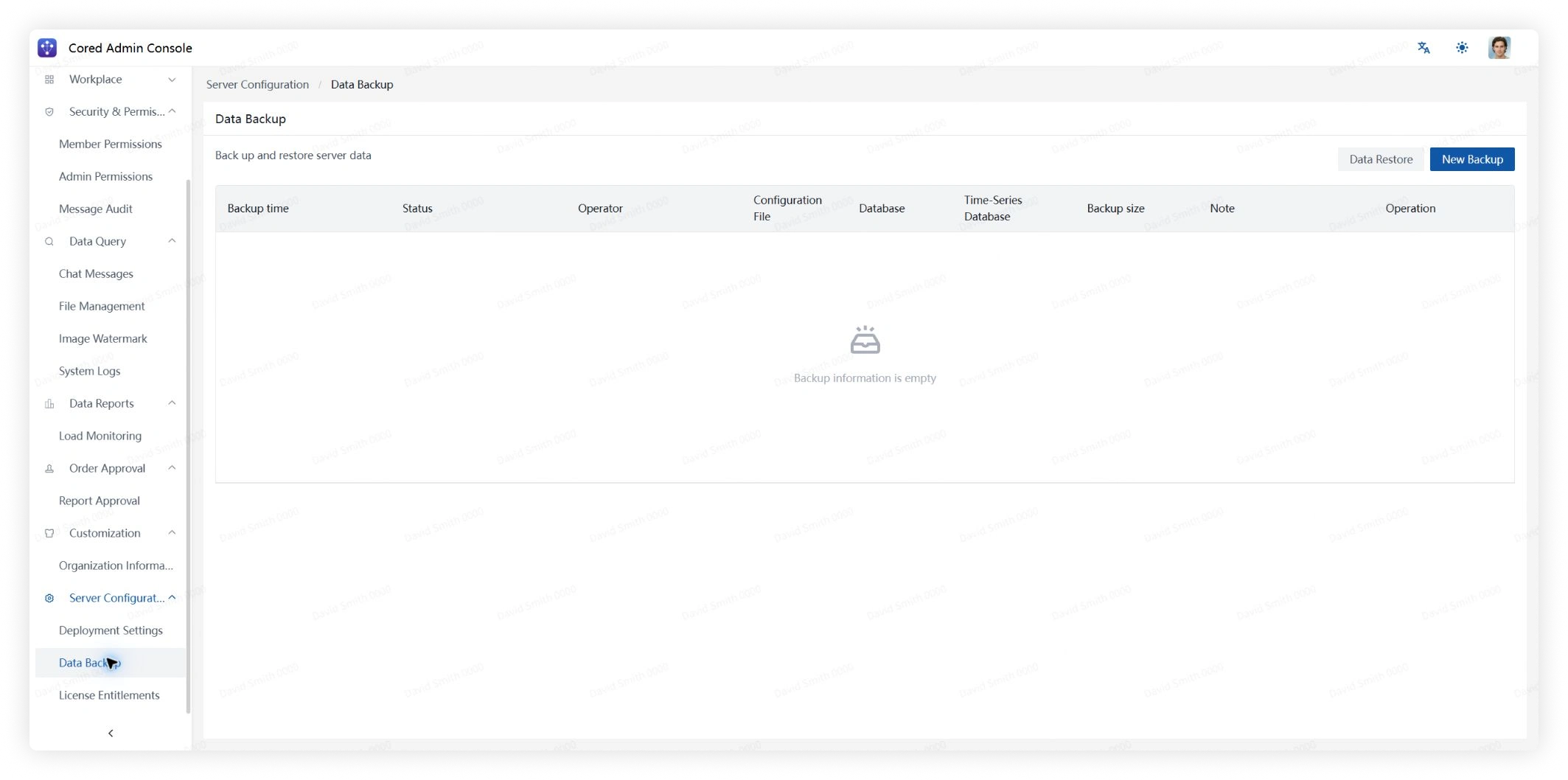Screen dimensions: 1568x780
Task: Click the Order Approval stamp icon
Action: coord(49,469)
